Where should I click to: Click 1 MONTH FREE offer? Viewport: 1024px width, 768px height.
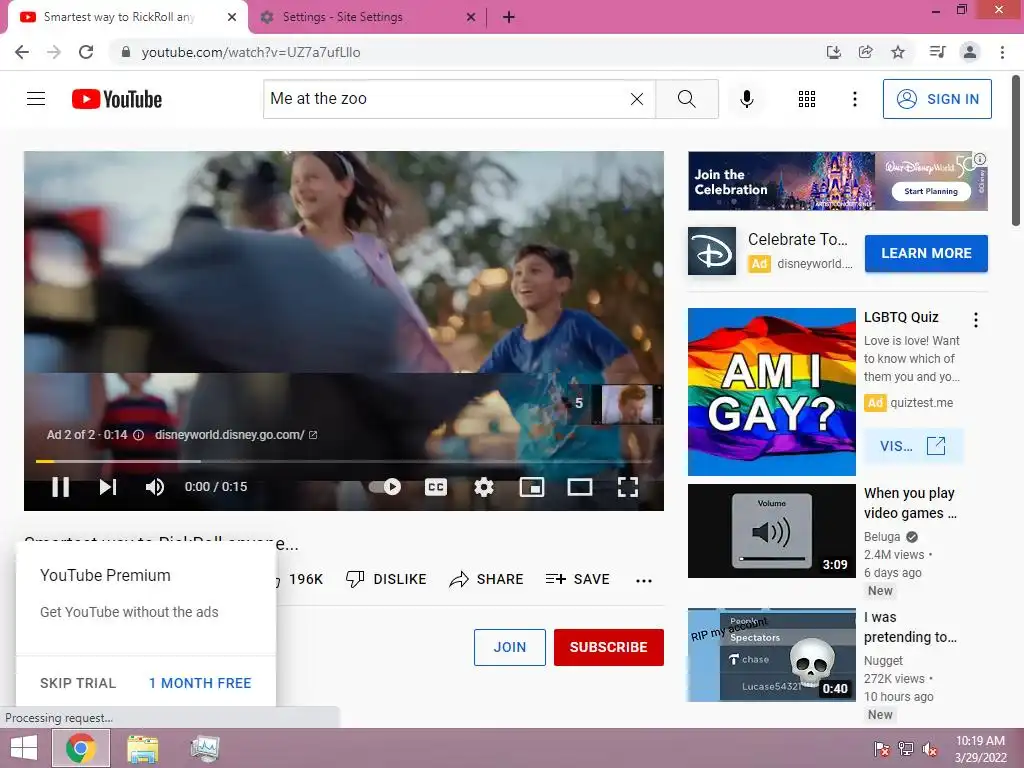pos(200,683)
